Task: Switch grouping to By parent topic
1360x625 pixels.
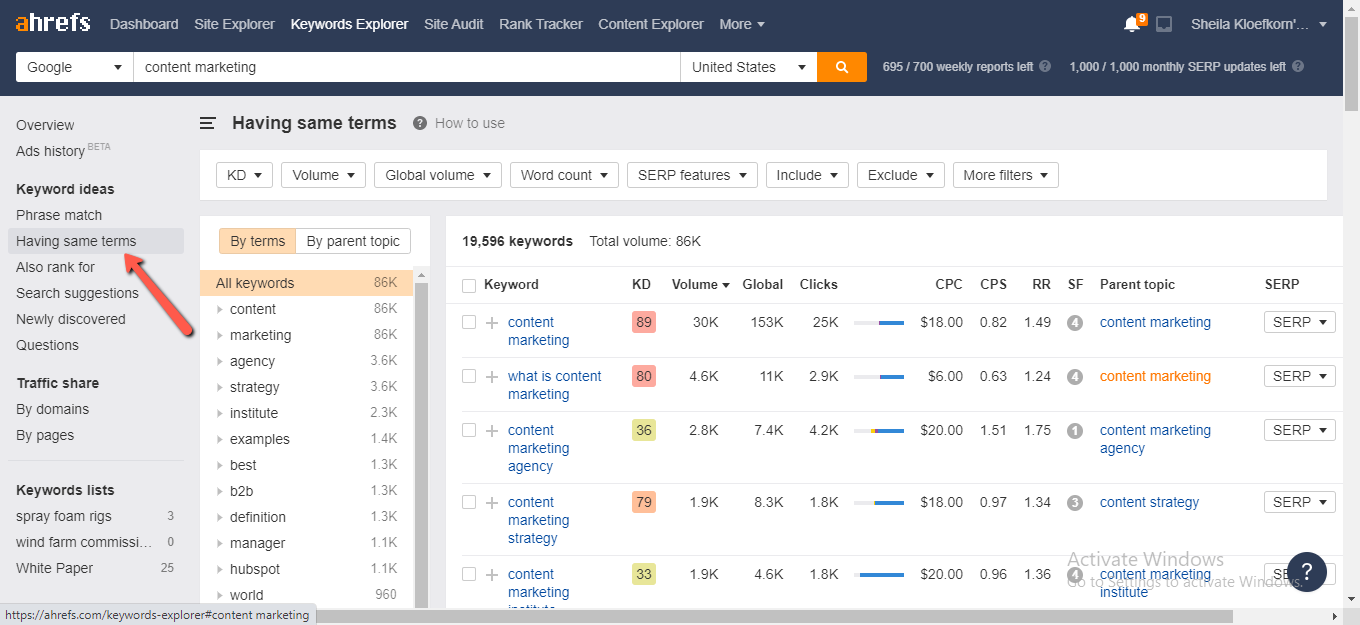Action: coord(353,241)
